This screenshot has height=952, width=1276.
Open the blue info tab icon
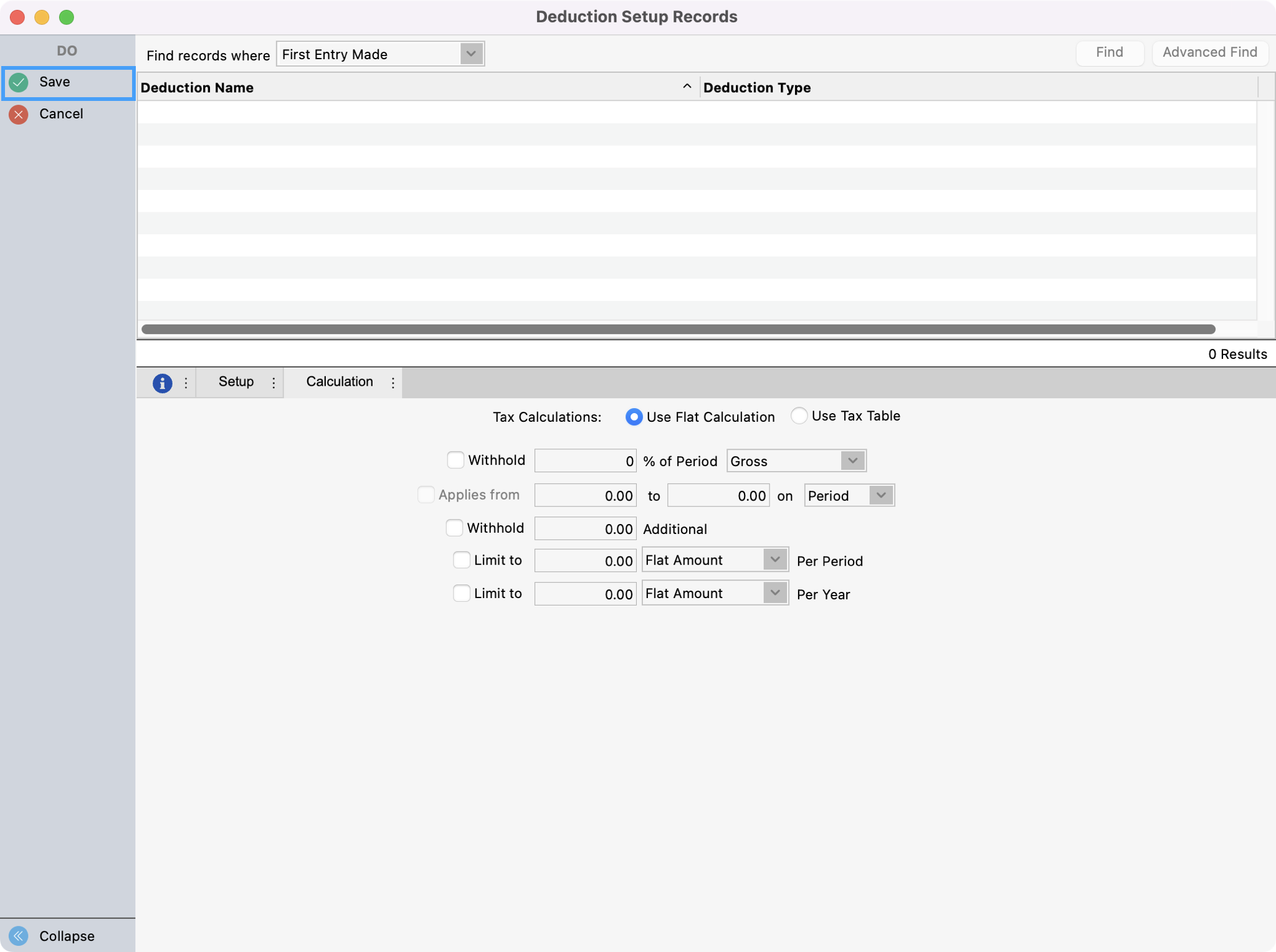click(x=162, y=383)
